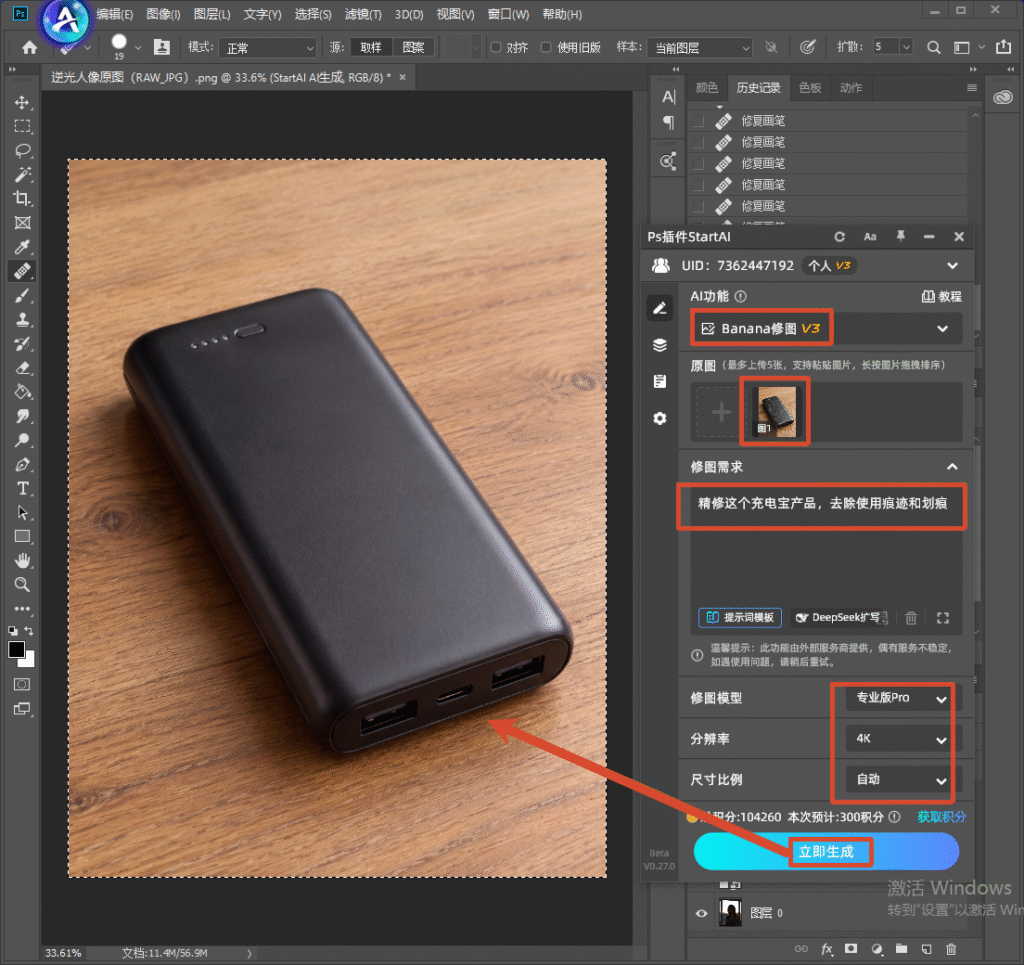Click the foreground color swatch

(16, 650)
